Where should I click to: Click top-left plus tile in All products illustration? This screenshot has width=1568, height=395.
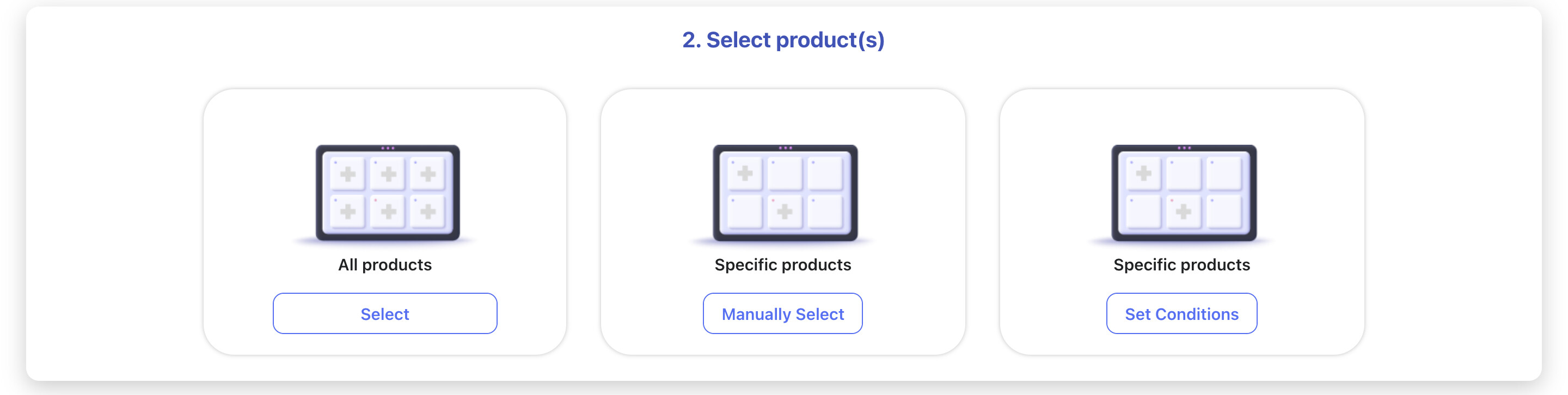(347, 174)
